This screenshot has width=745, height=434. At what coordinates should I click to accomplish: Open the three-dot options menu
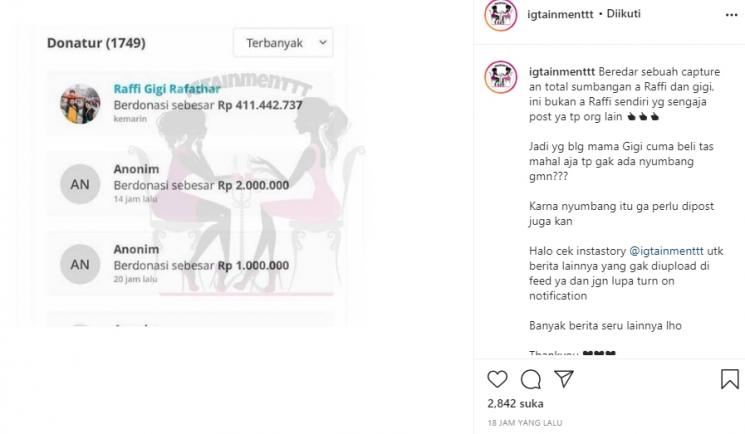(x=732, y=15)
